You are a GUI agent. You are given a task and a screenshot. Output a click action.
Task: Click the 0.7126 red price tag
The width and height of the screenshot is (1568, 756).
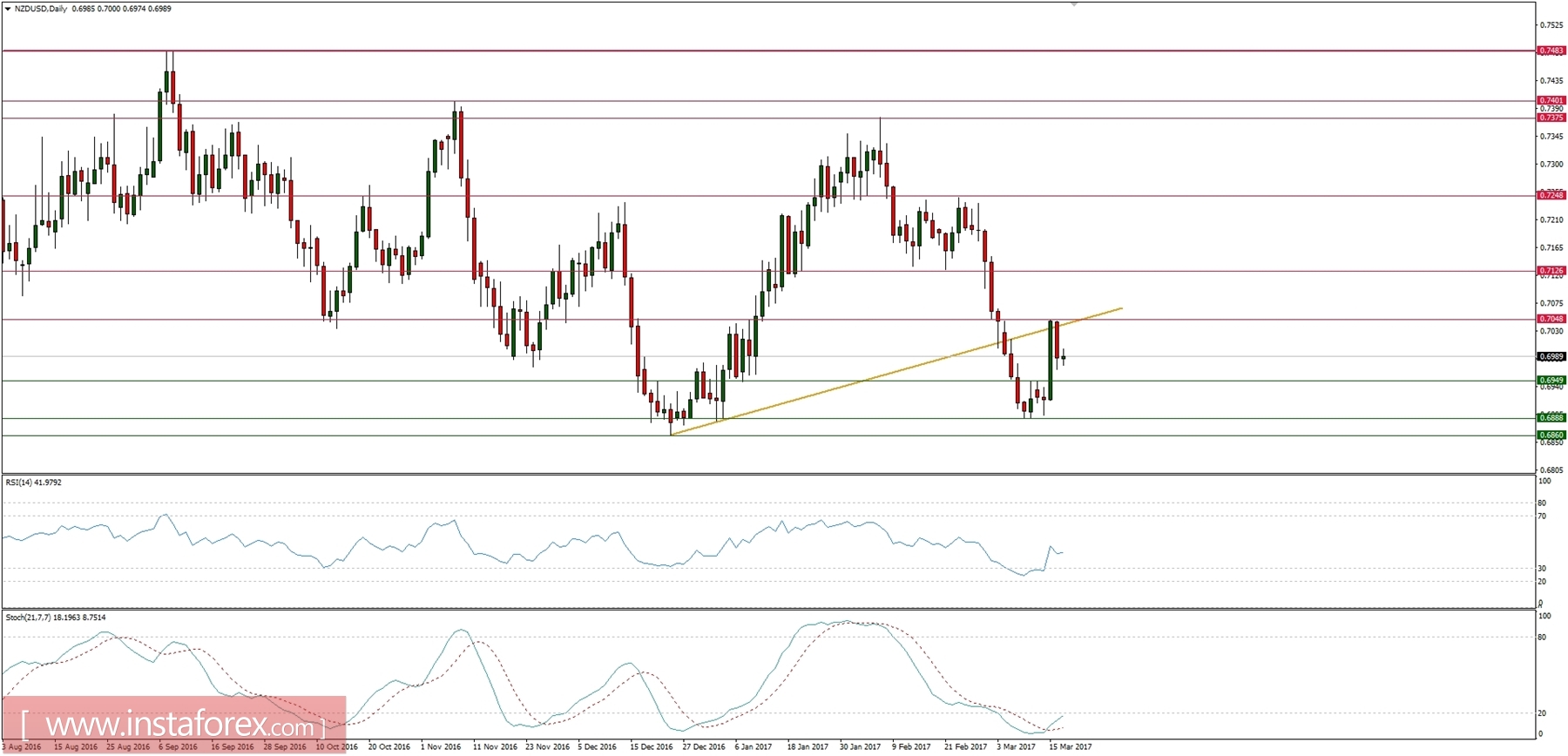[x=1551, y=271]
